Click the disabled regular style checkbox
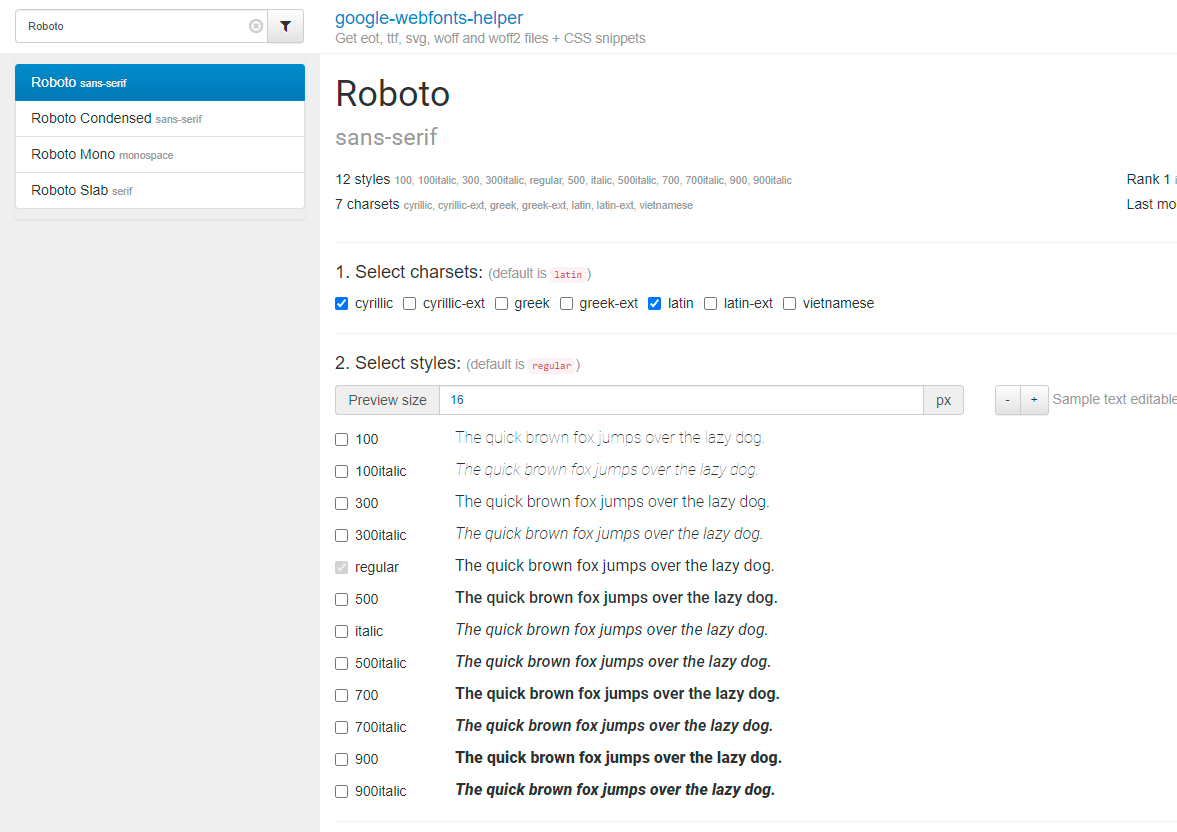This screenshot has height=832, width=1177. pos(342,567)
